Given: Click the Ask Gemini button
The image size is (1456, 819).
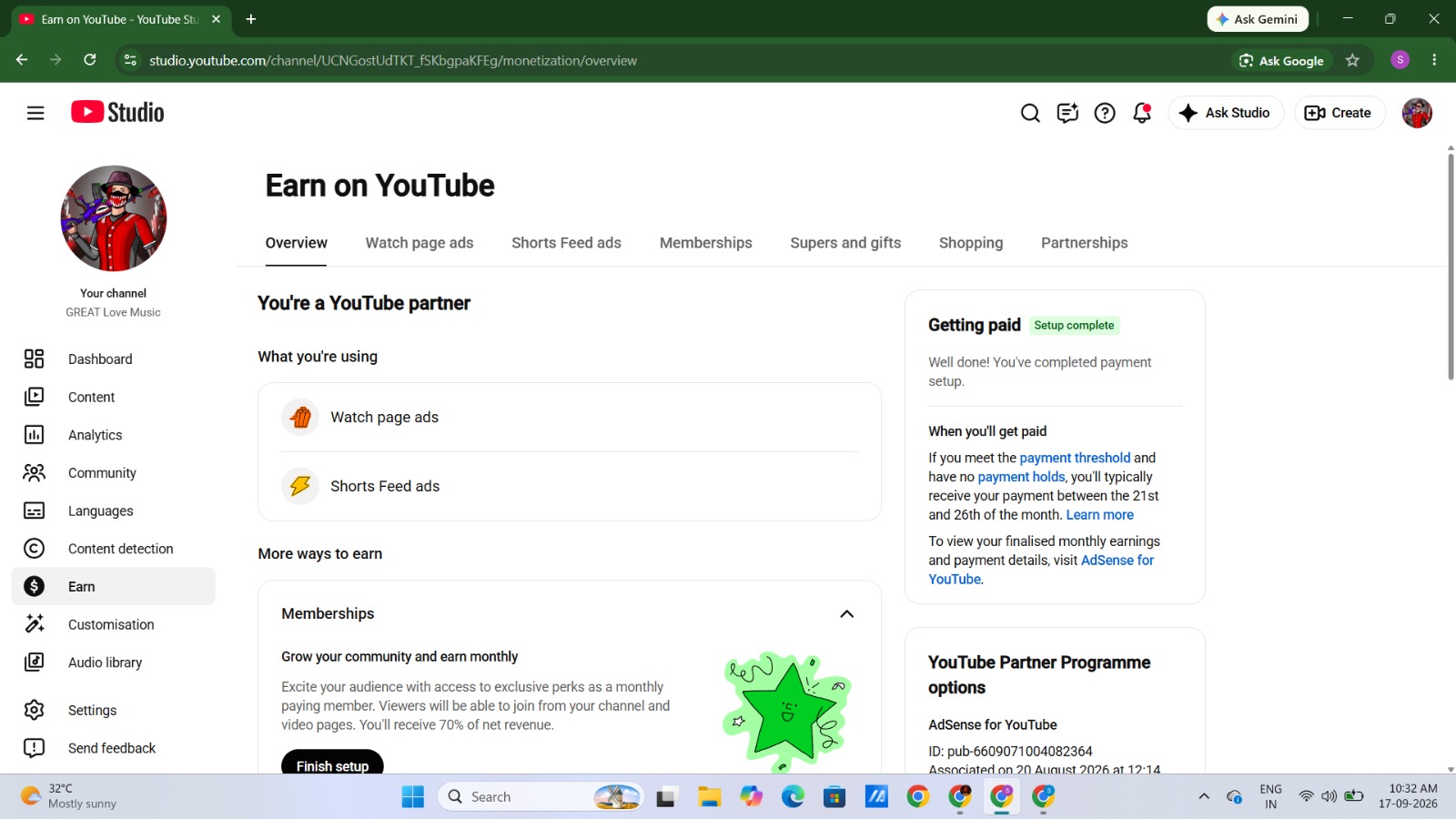Looking at the screenshot, I should pos(1258,19).
